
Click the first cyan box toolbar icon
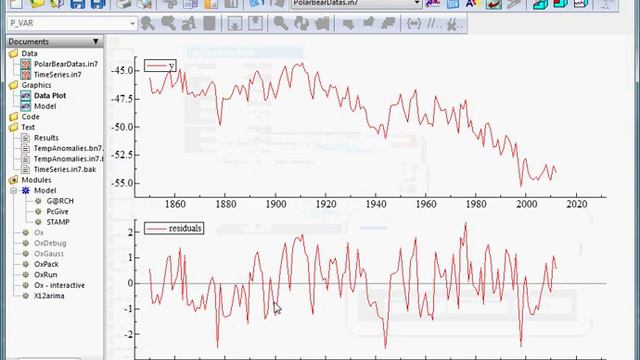540,4
